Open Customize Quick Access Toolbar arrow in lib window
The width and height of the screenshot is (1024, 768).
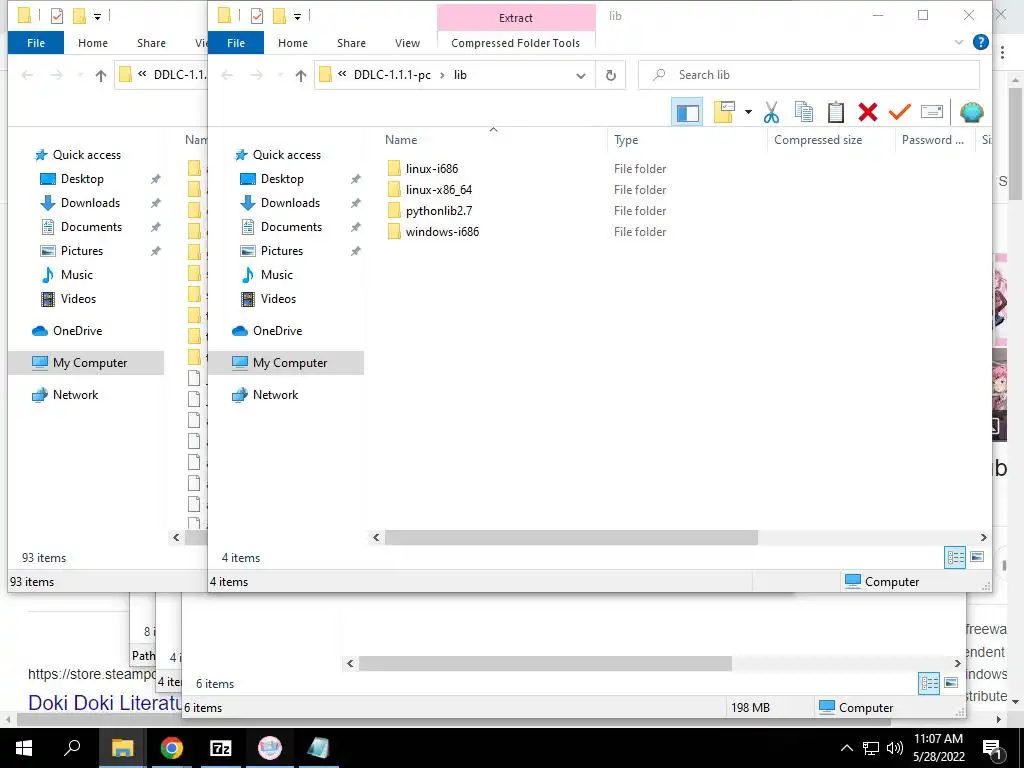[x=297, y=16]
